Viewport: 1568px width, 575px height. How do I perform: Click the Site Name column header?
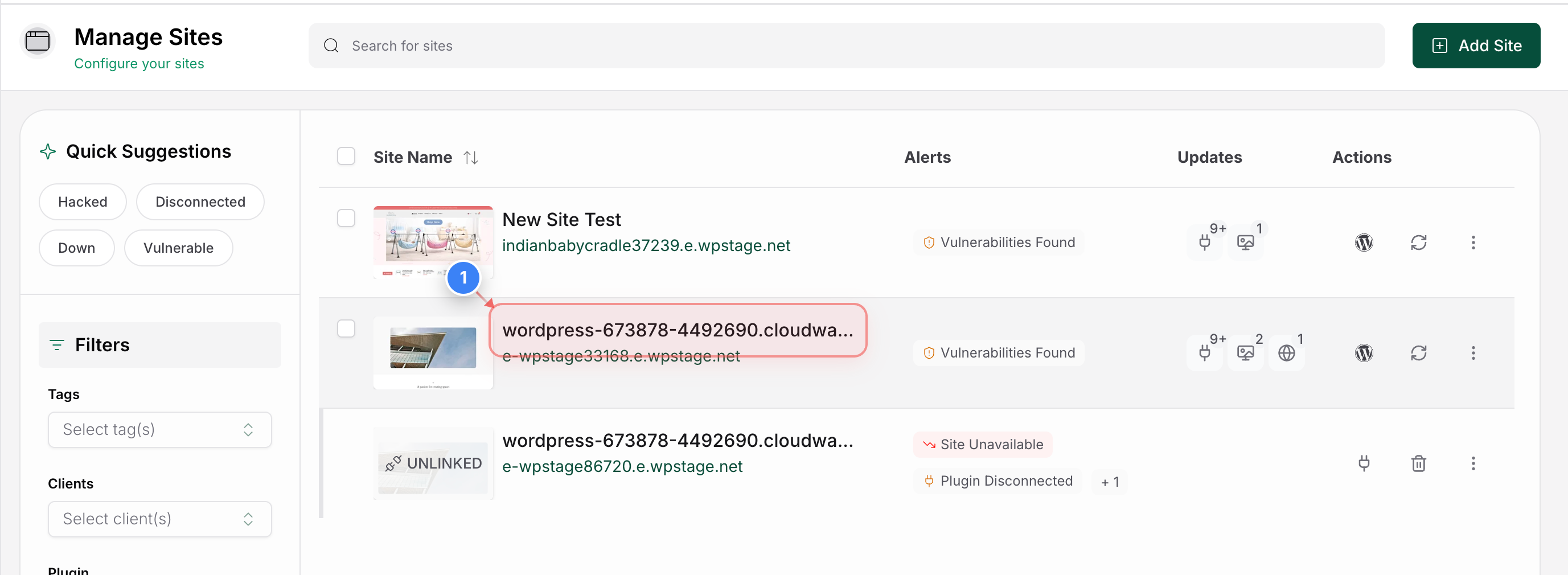coord(413,158)
